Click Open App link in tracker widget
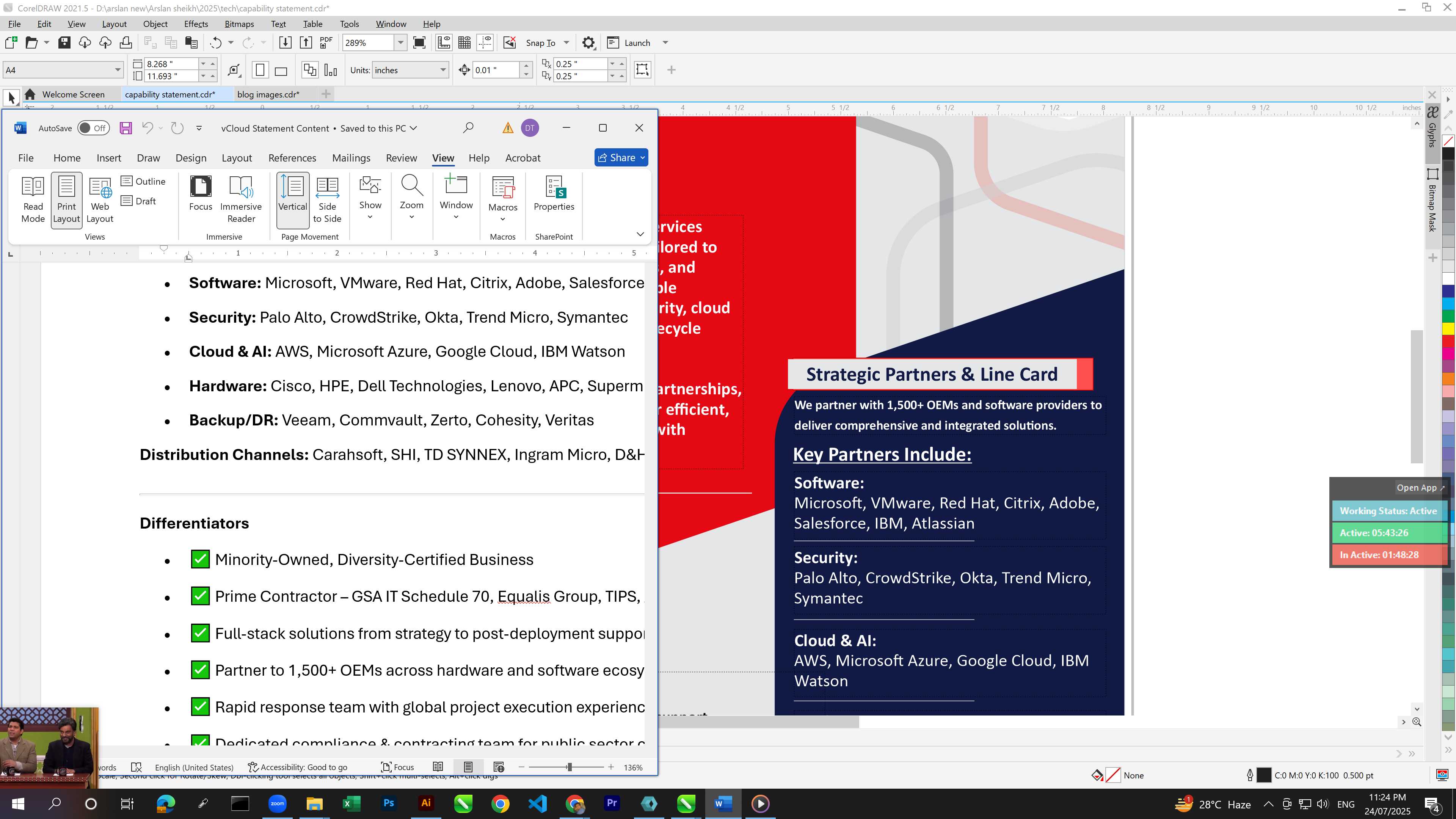 click(x=1420, y=487)
